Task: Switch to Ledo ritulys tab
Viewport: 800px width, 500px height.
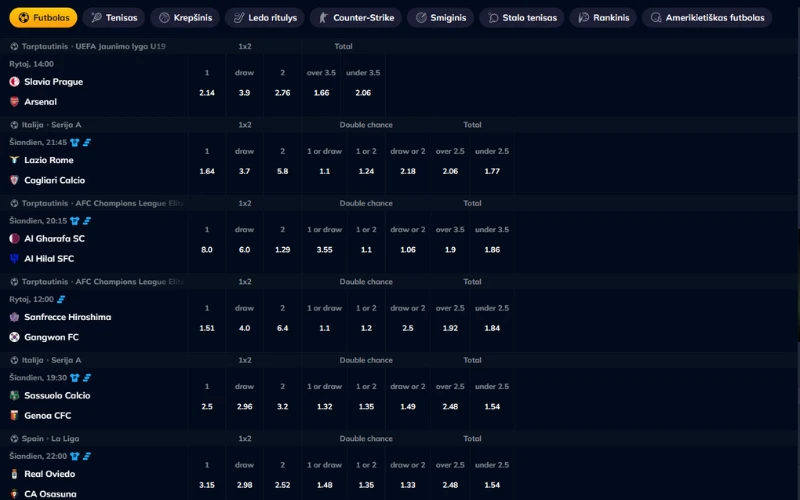Action: [265, 17]
